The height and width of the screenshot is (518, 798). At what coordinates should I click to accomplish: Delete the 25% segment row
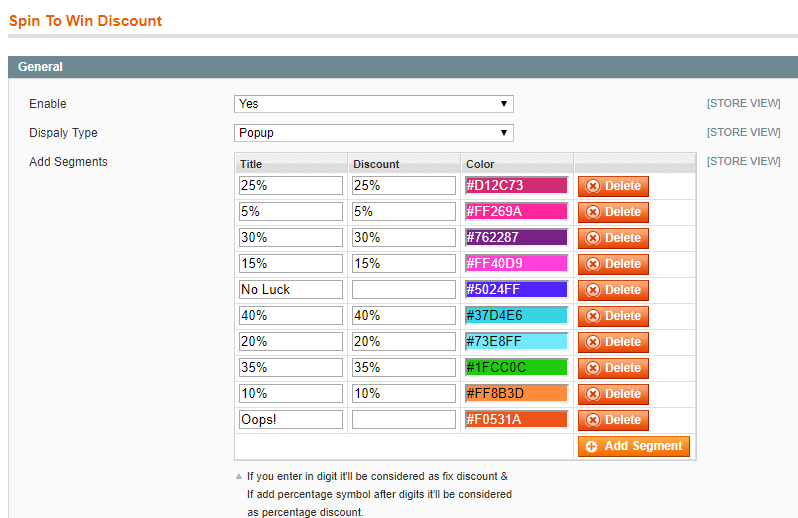tap(612, 186)
